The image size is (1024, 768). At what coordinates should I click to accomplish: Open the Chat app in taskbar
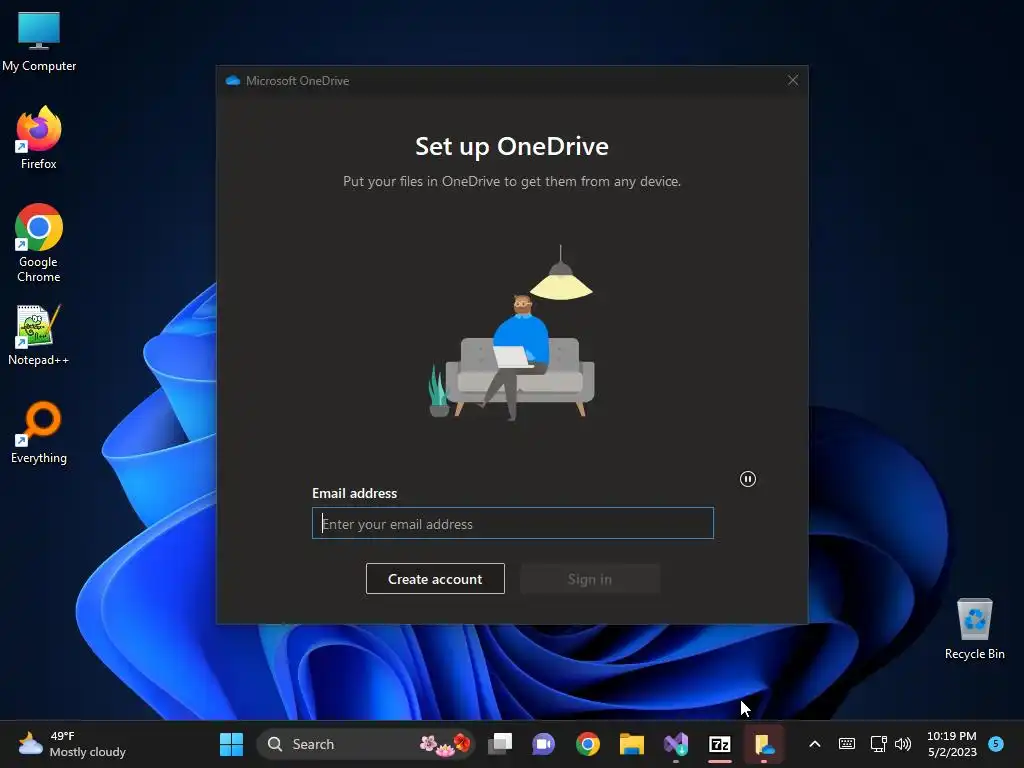tap(543, 744)
